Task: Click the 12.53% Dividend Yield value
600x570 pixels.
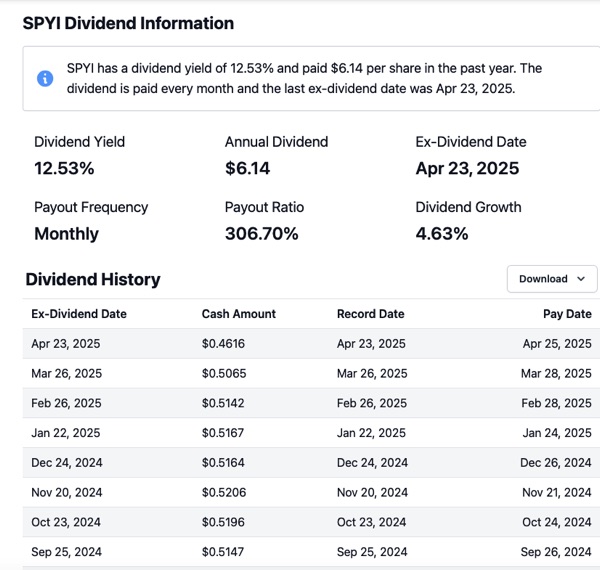Action: pos(64,168)
